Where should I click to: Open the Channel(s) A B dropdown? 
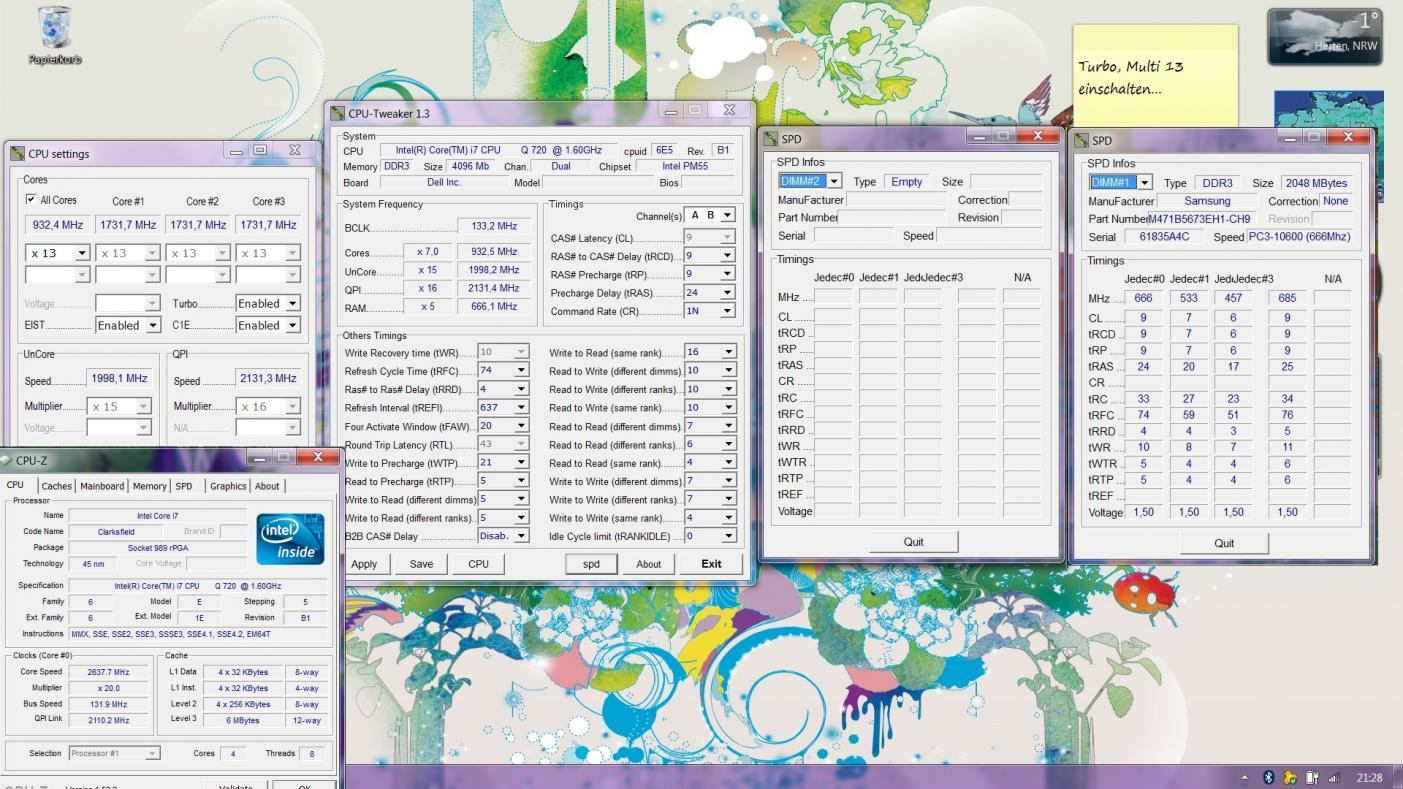click(727, 215)
